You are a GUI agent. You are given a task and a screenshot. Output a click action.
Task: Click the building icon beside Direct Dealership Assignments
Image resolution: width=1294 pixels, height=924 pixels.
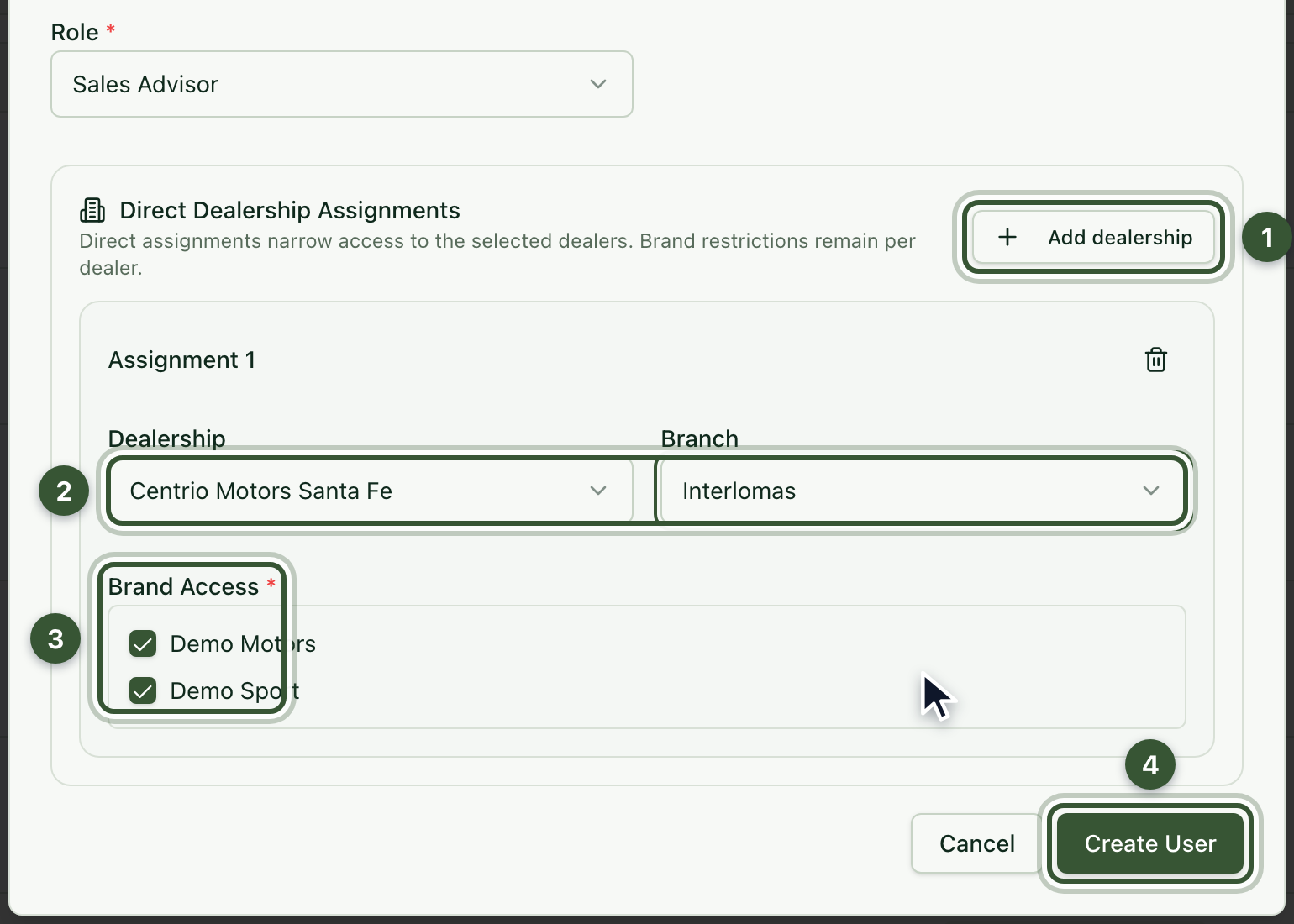coord(92,210)
